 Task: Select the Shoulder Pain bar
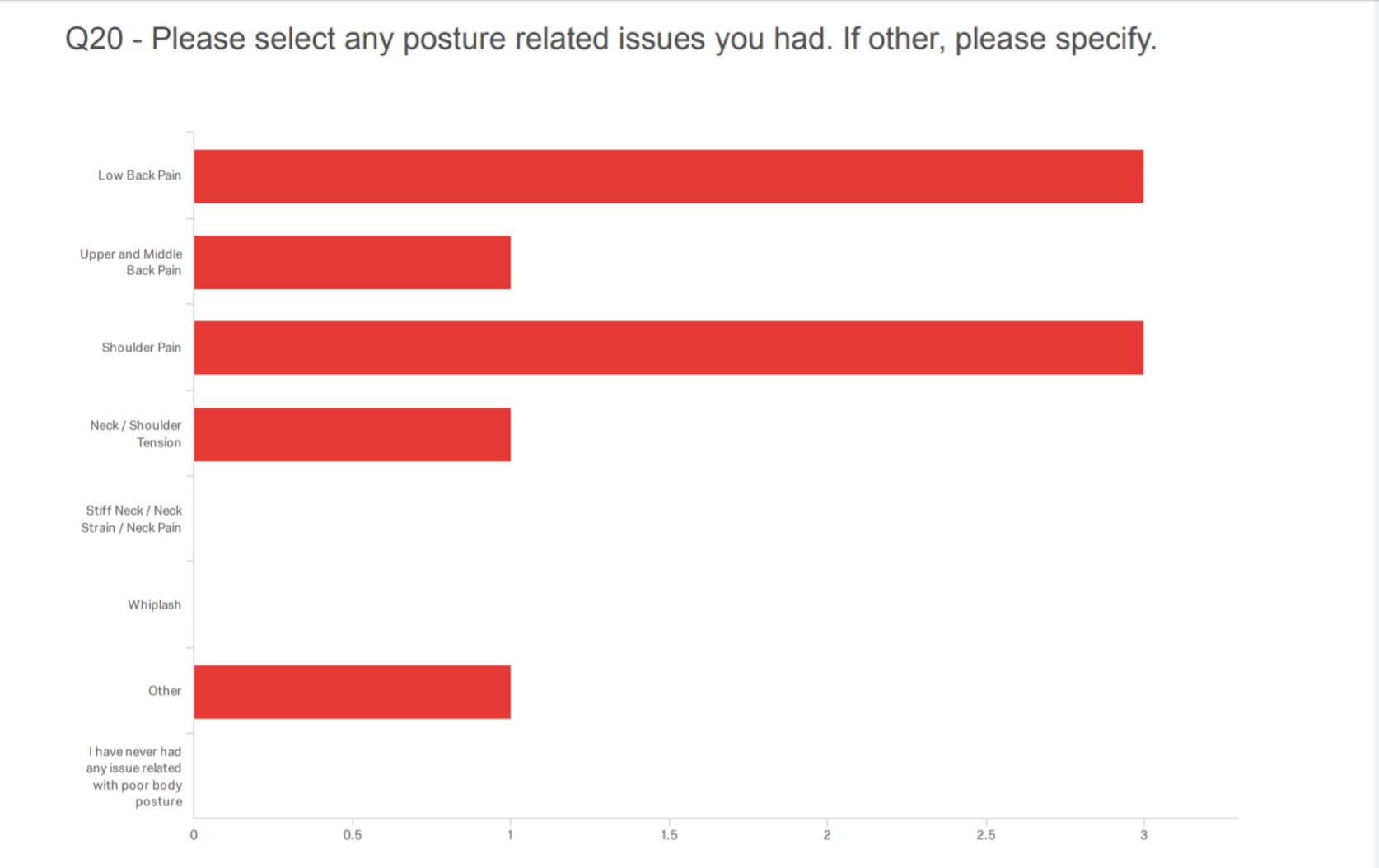(x=668, y=348)
